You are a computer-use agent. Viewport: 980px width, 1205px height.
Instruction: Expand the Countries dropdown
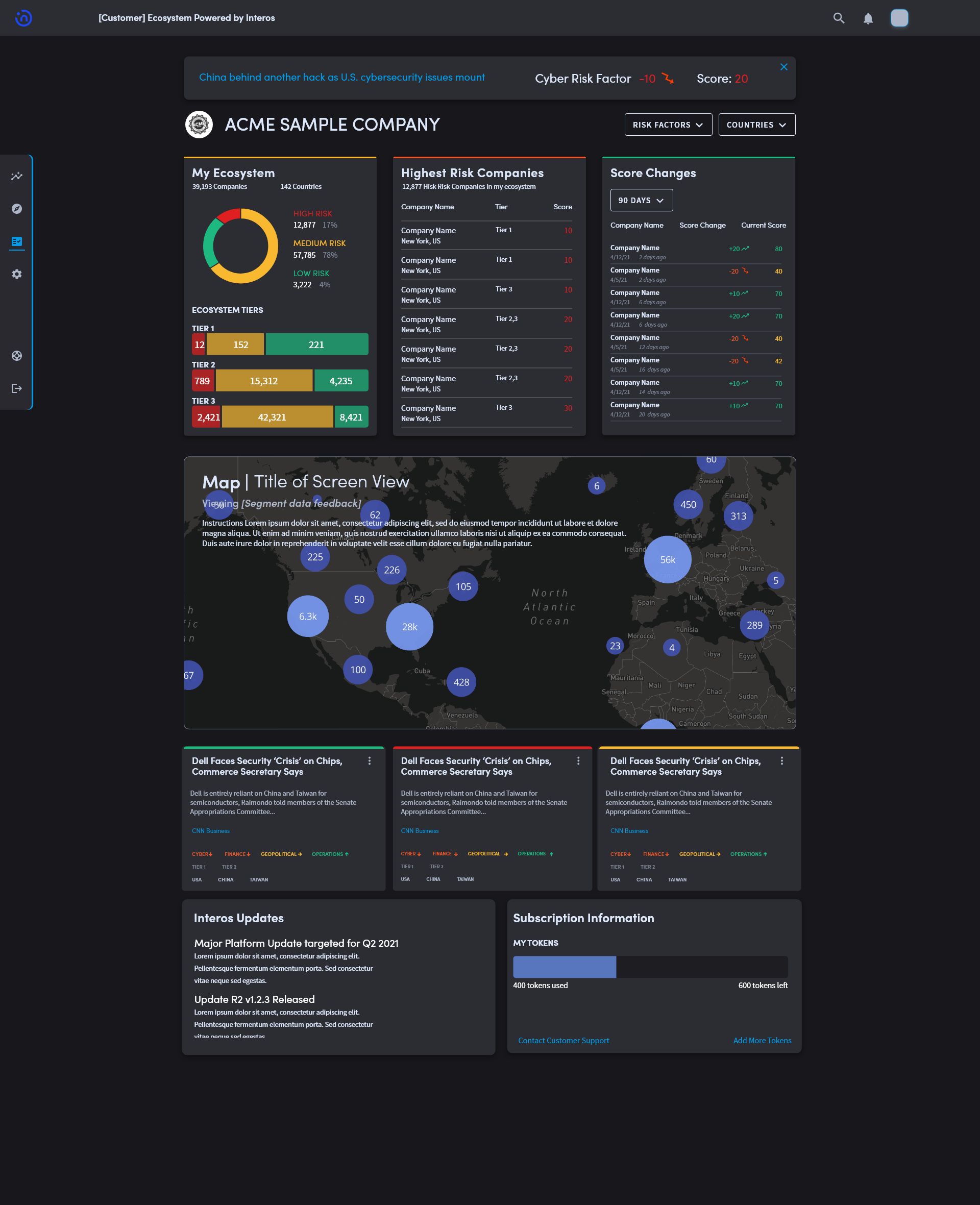click(x=756, y=125)
